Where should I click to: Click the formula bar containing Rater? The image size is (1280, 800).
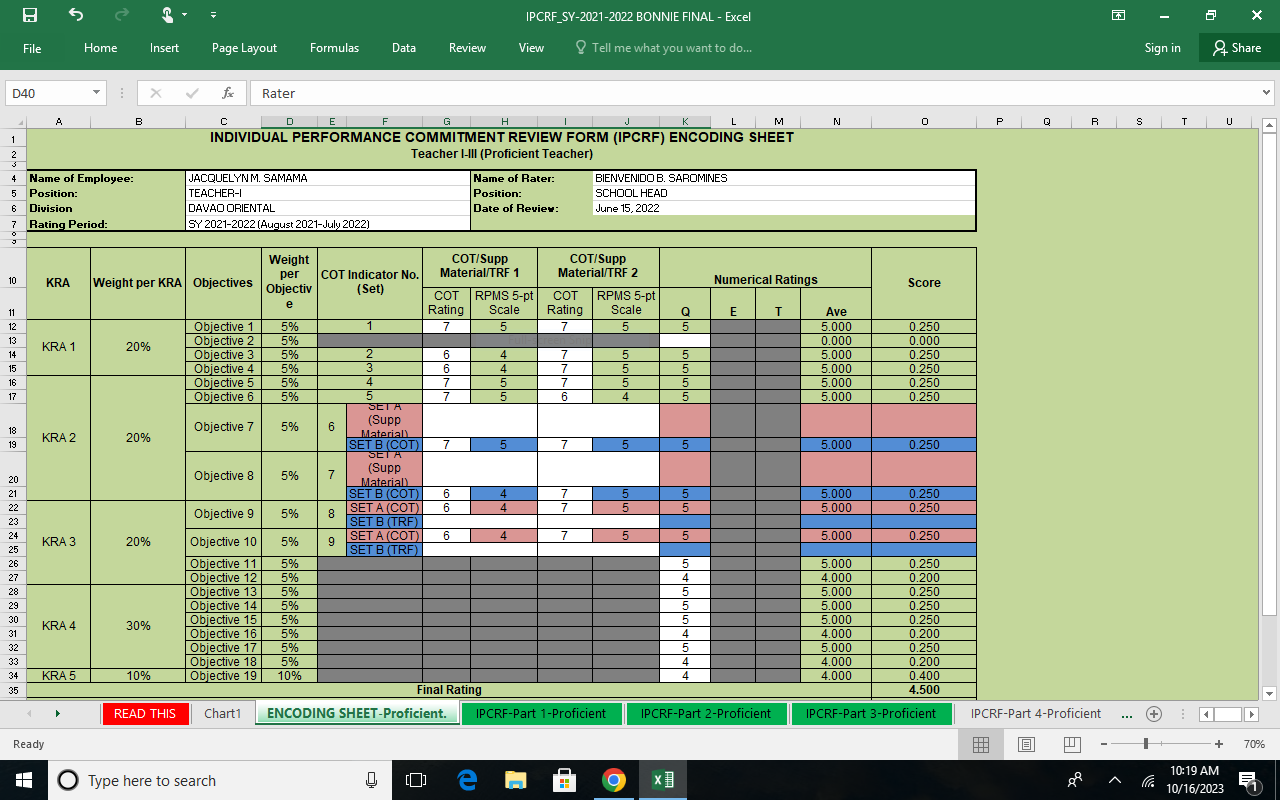755,93
